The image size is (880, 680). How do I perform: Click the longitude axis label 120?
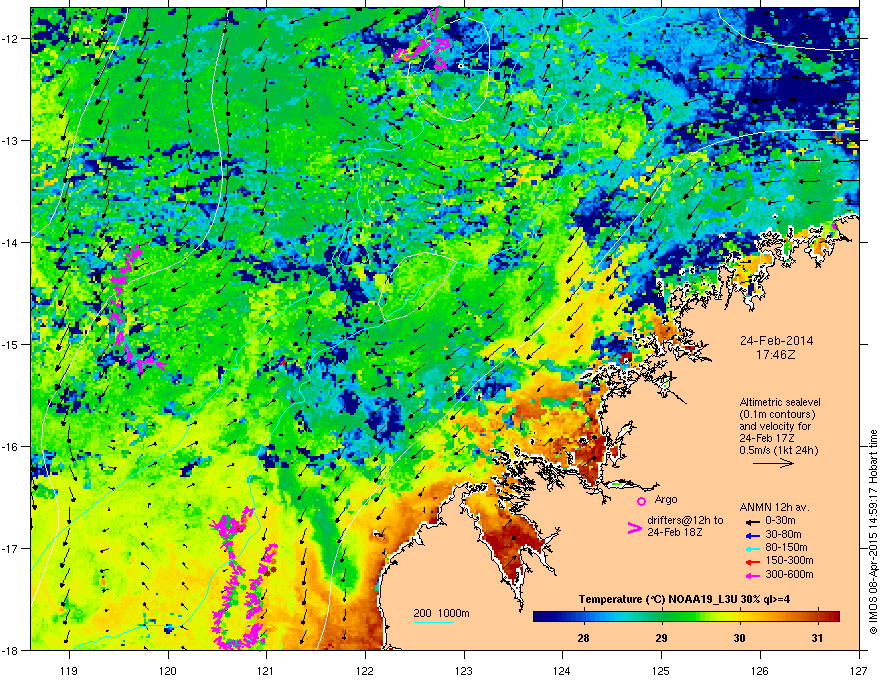click(168, 670)
